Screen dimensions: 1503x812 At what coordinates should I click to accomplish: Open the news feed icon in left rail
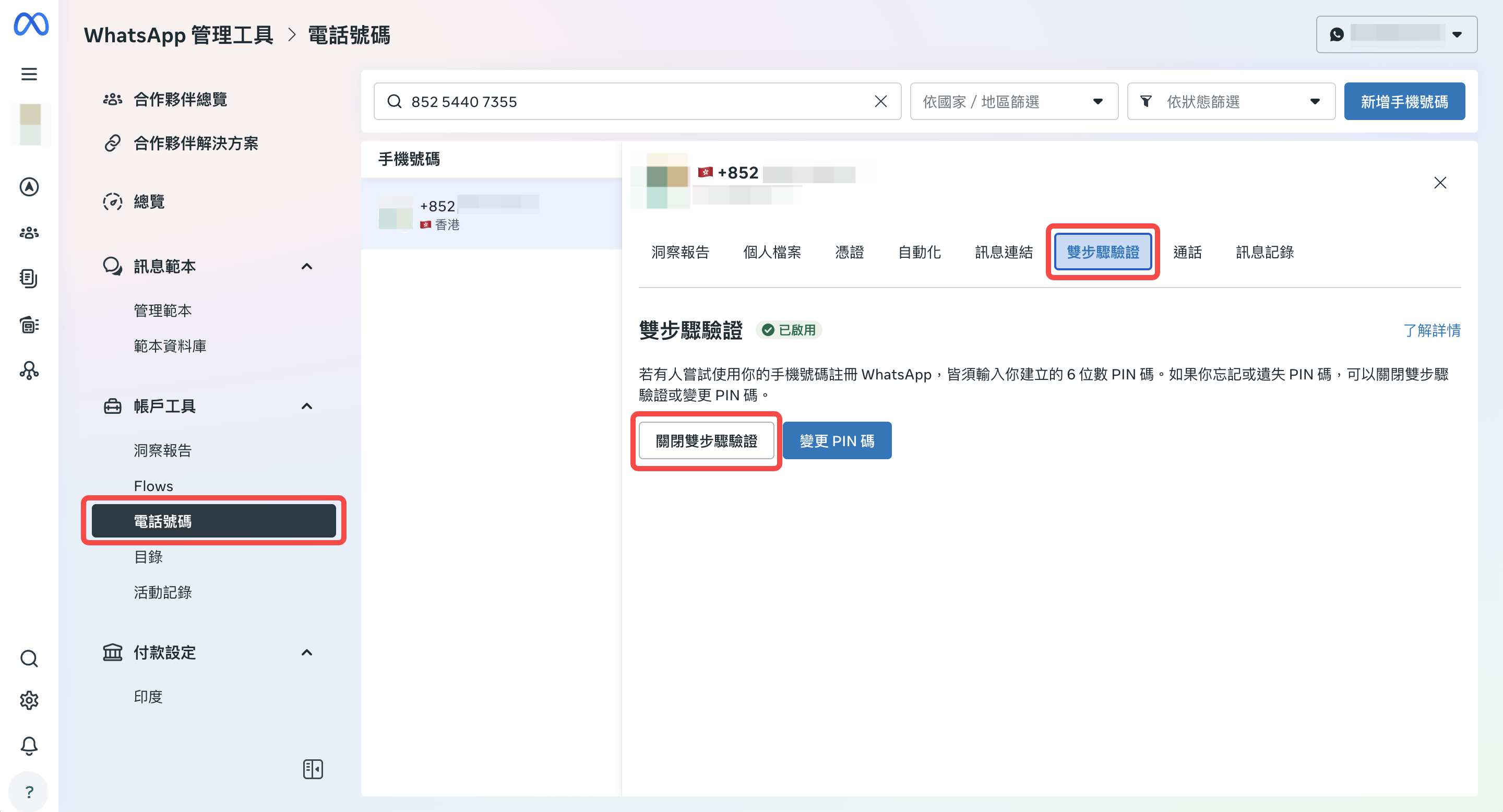(x=29, y=325)
